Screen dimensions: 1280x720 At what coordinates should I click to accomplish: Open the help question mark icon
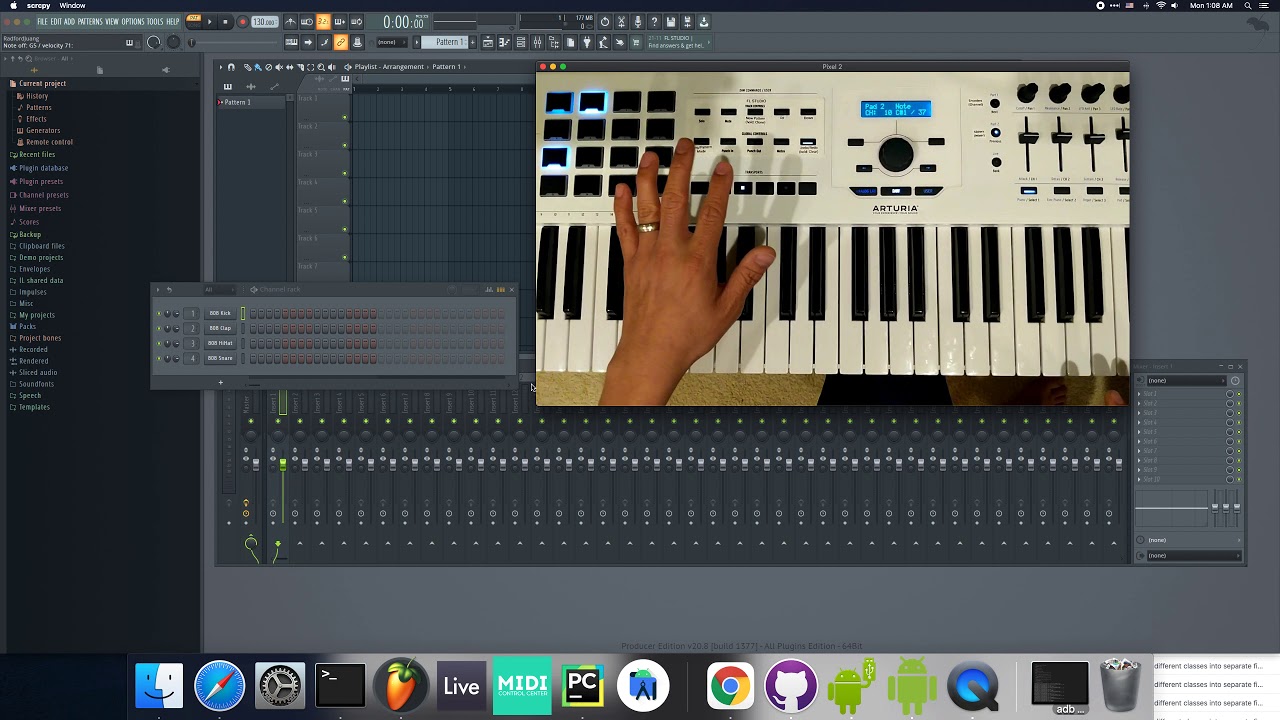point(654,21)
